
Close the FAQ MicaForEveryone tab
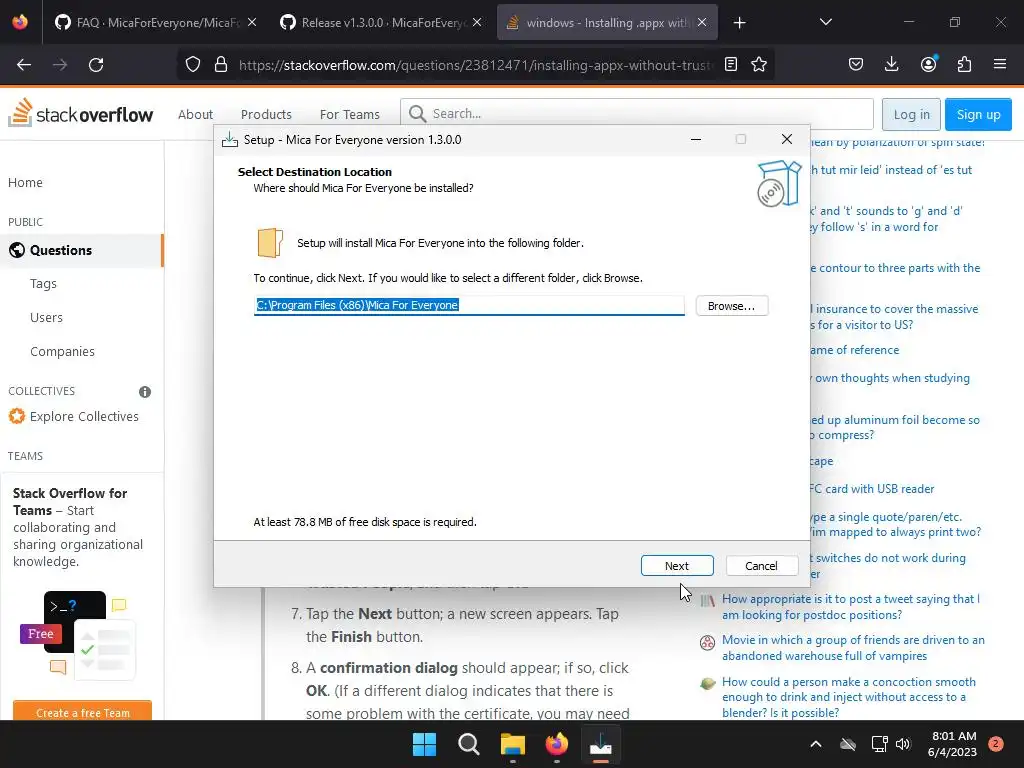point(252,22)
